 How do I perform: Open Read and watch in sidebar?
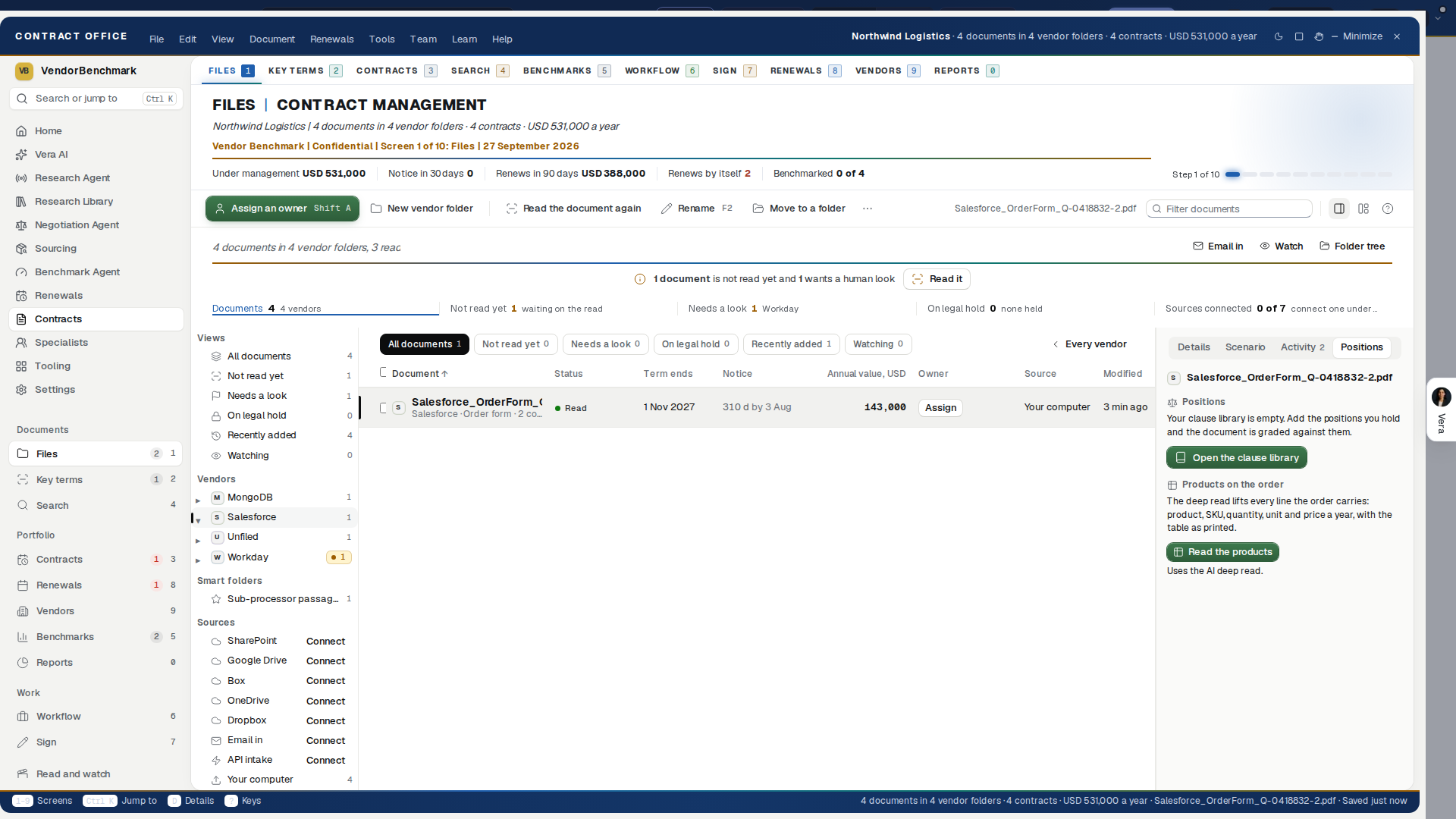(x=96, y=773)
